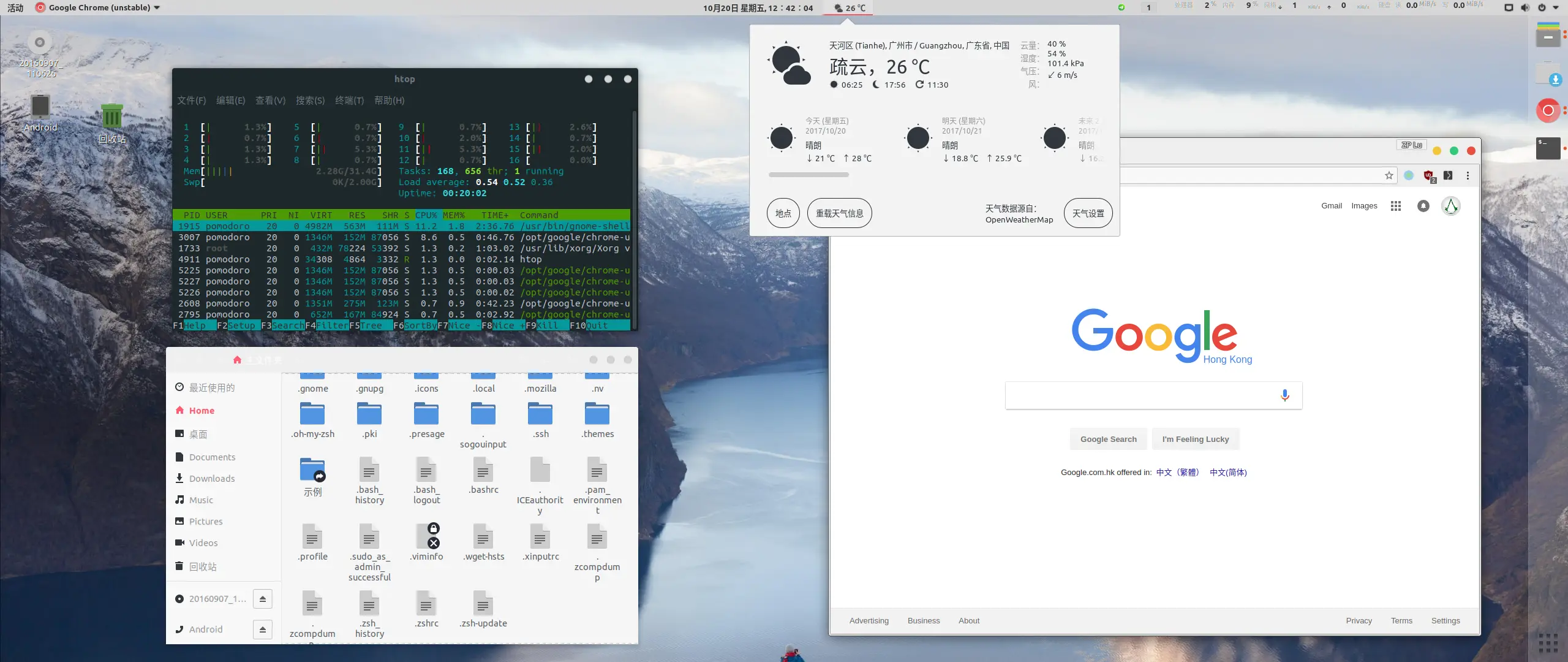This screenshot has height=662, width=1568.
Task: Open system power menu dropdown arrow
Action: click(x=1556, y=7)
